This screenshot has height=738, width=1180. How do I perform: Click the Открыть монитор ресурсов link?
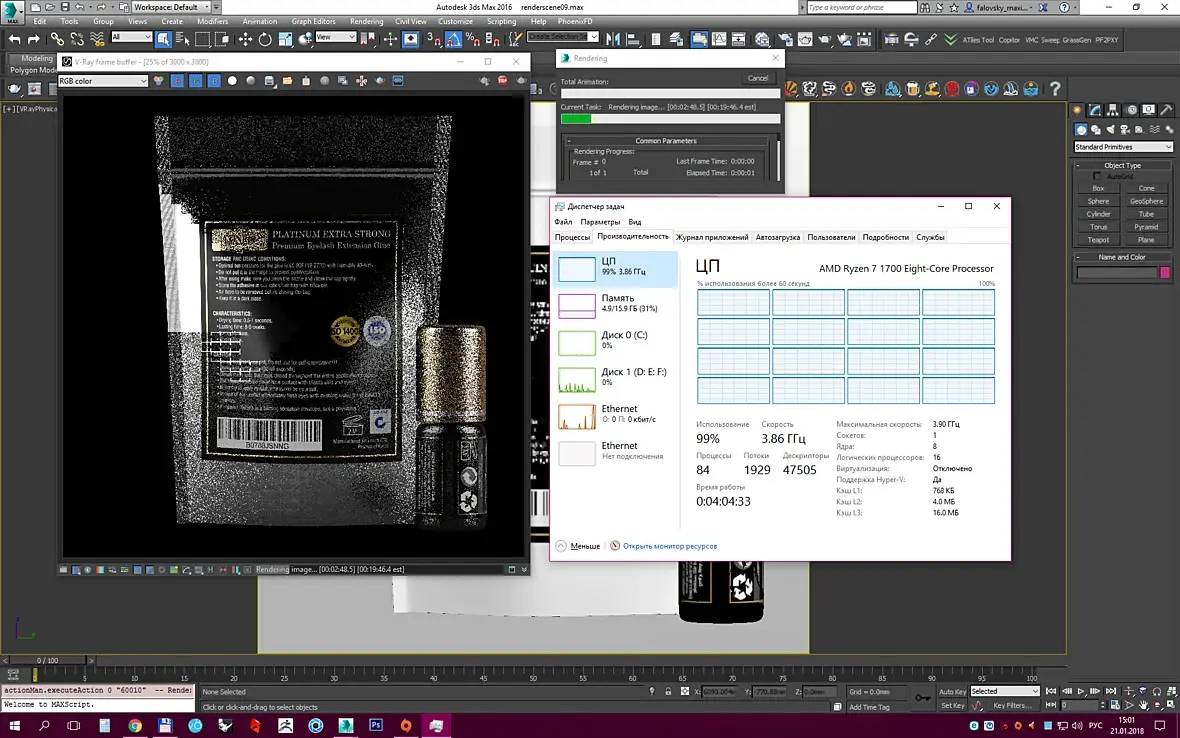pos(669,546)
